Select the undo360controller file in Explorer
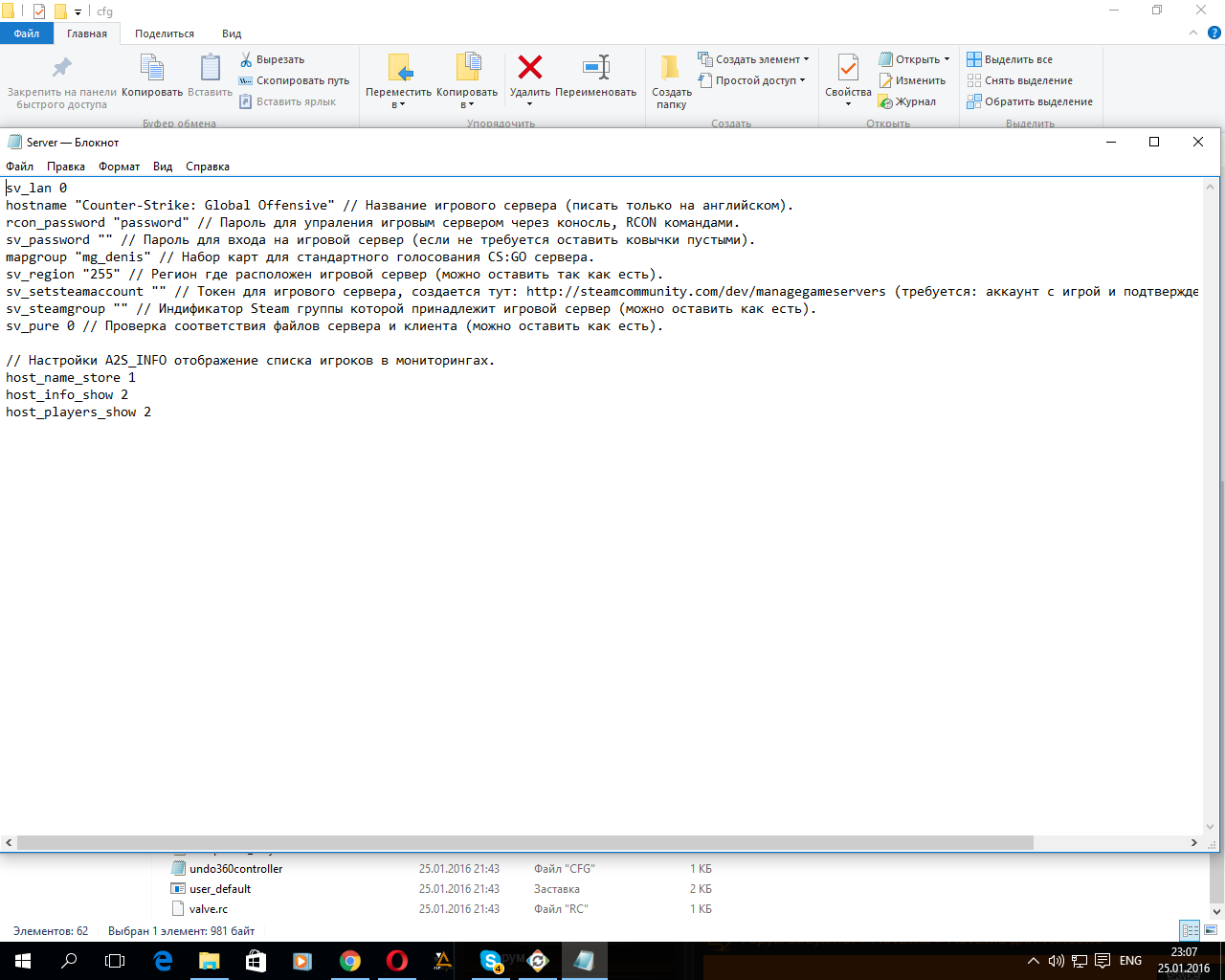Screen dimensions: 1225x980 pyautogui.click(x=235, y=869)
